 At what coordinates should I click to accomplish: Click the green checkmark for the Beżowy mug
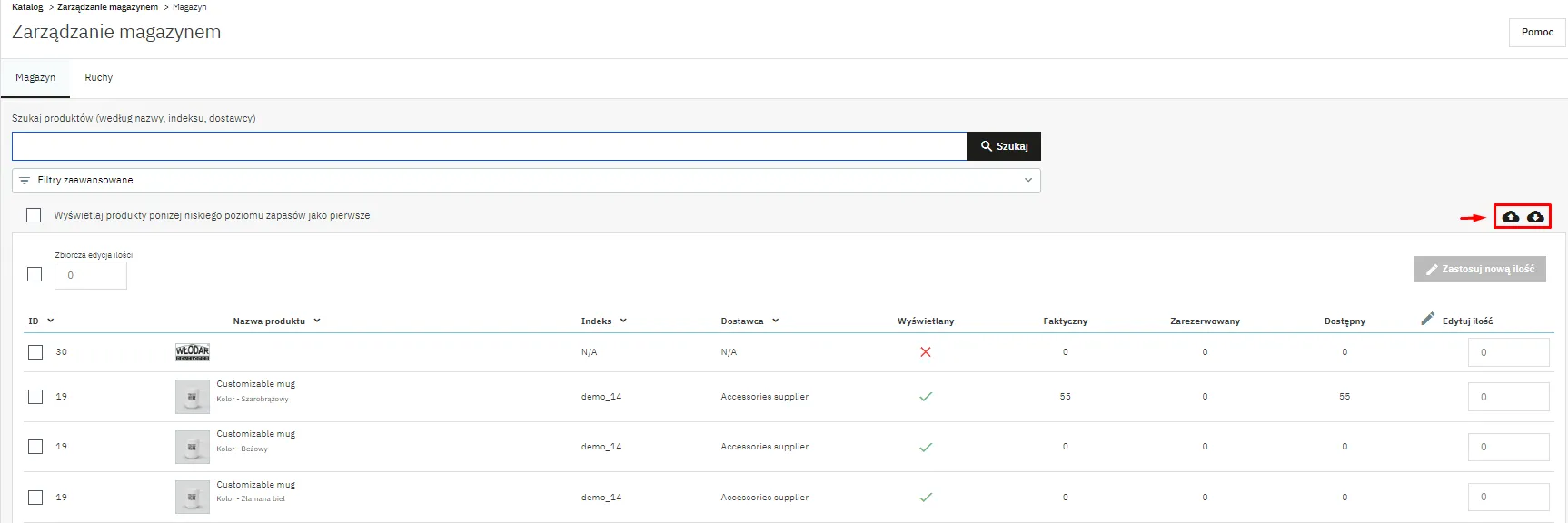pos(925,447)
